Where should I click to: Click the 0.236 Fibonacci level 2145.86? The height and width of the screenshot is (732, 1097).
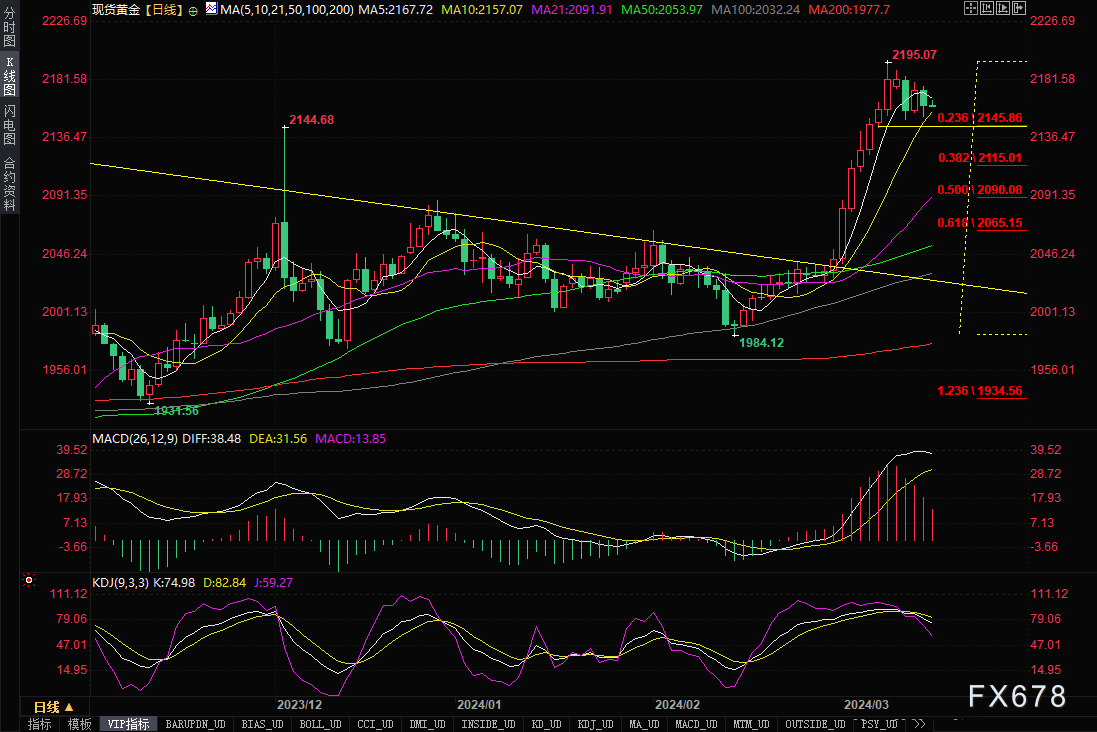click(x=979, y=118)
